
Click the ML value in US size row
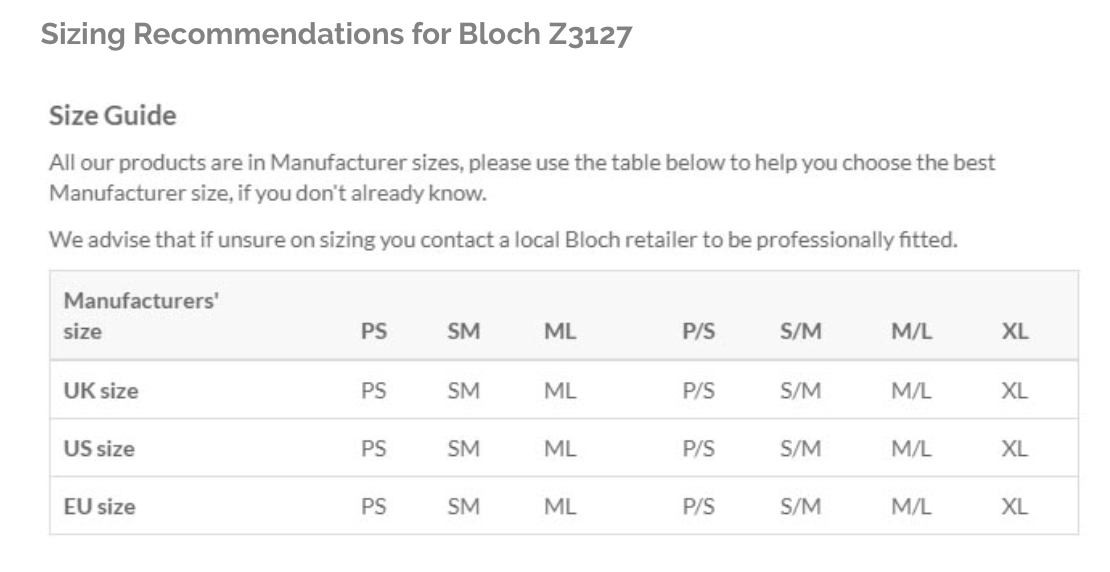[x=560, y=449]
